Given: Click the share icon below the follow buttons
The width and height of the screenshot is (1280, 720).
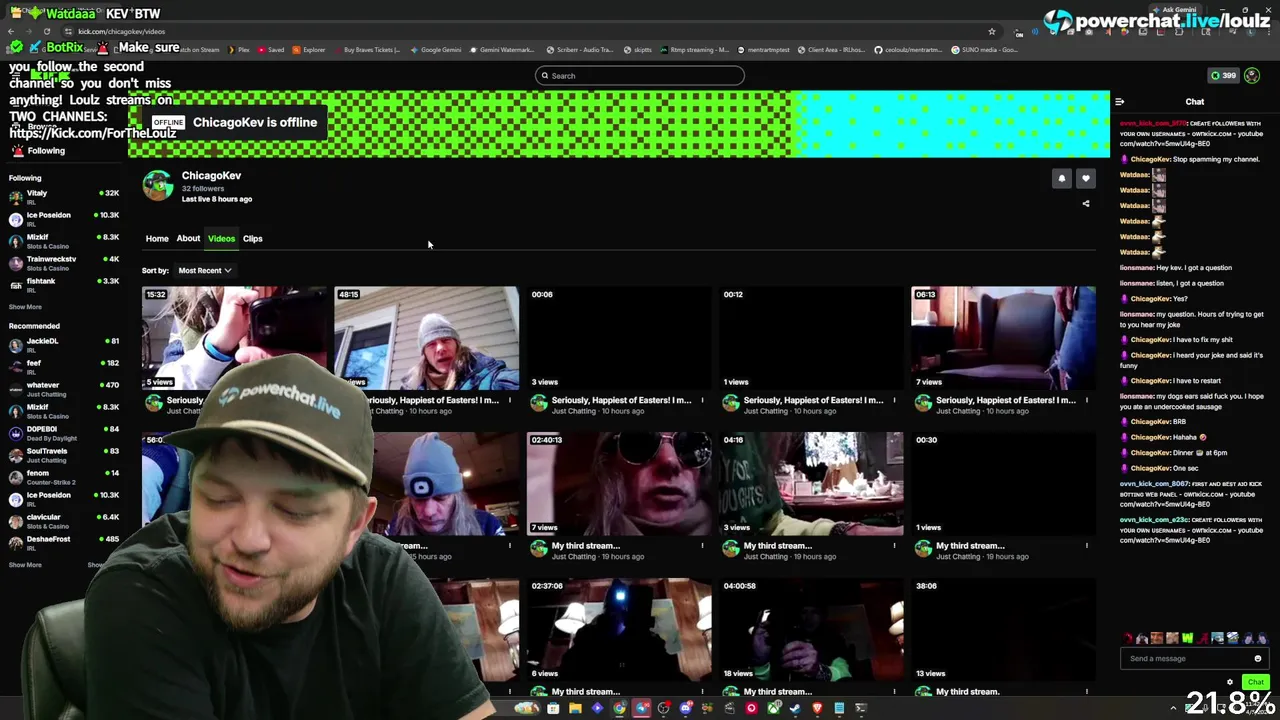Looking at the screenshot, I should click(1086, 204).
